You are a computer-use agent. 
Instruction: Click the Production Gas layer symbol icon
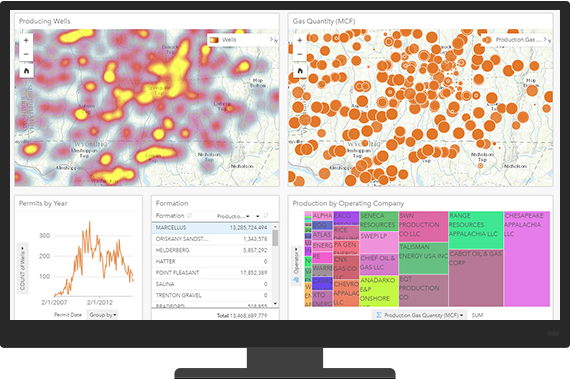coord(488,40)
